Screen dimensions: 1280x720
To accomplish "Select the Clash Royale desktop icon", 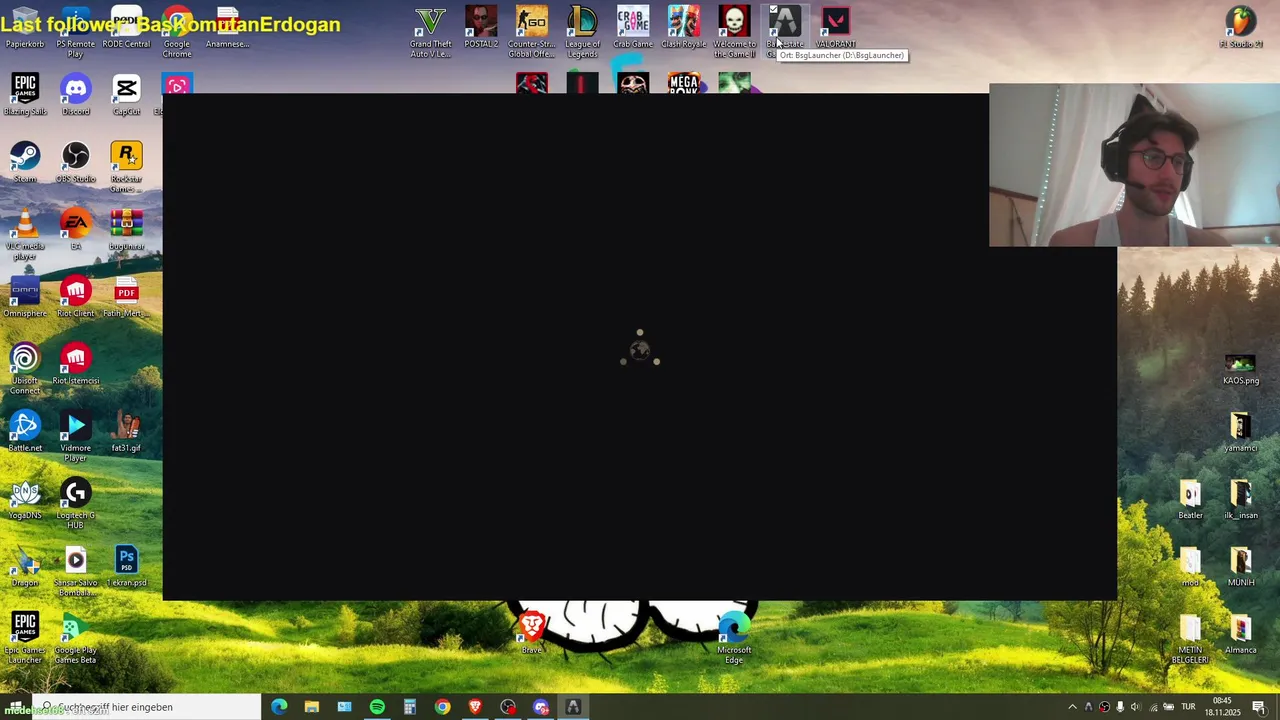I will 684,27.
